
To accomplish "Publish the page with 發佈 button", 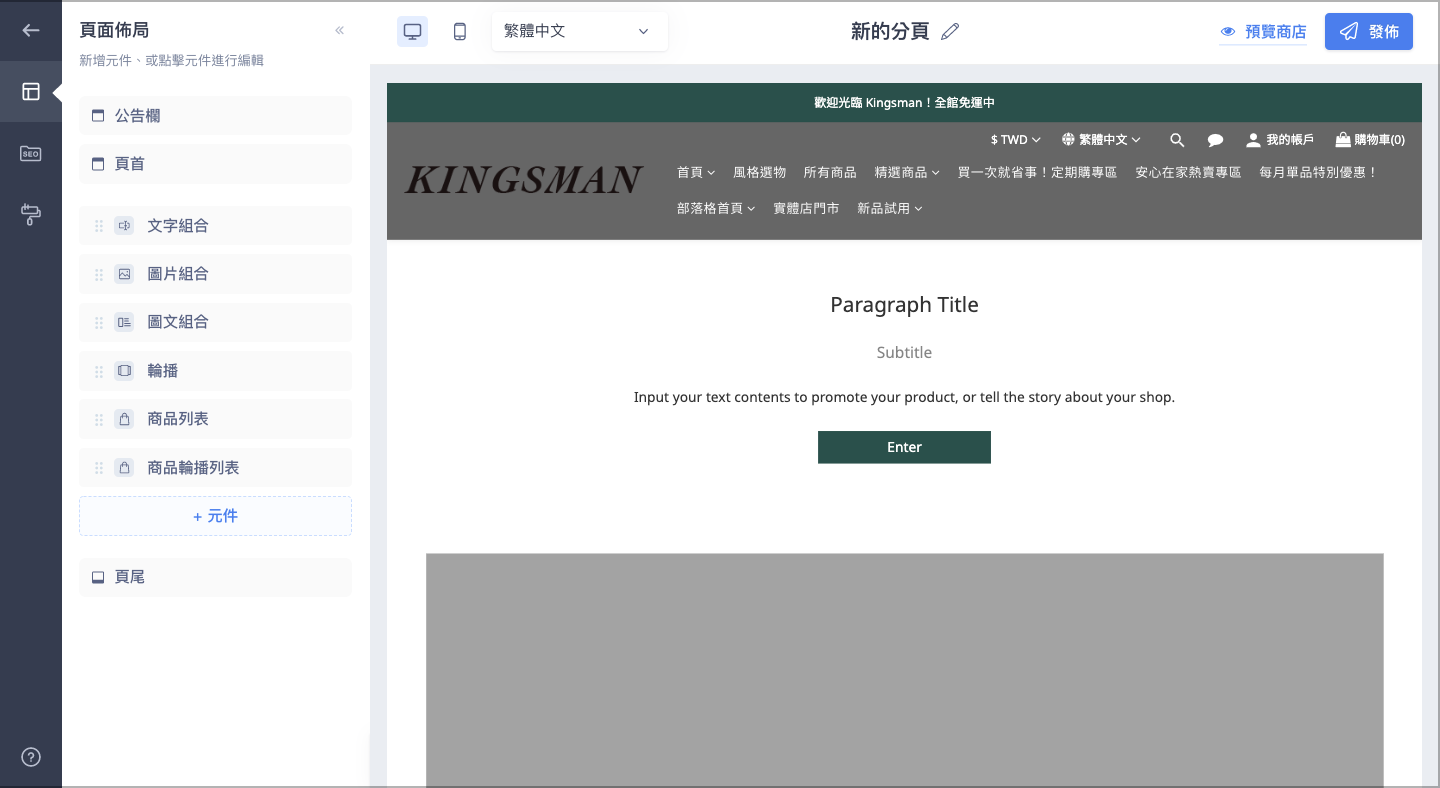I will [1369, 31].
